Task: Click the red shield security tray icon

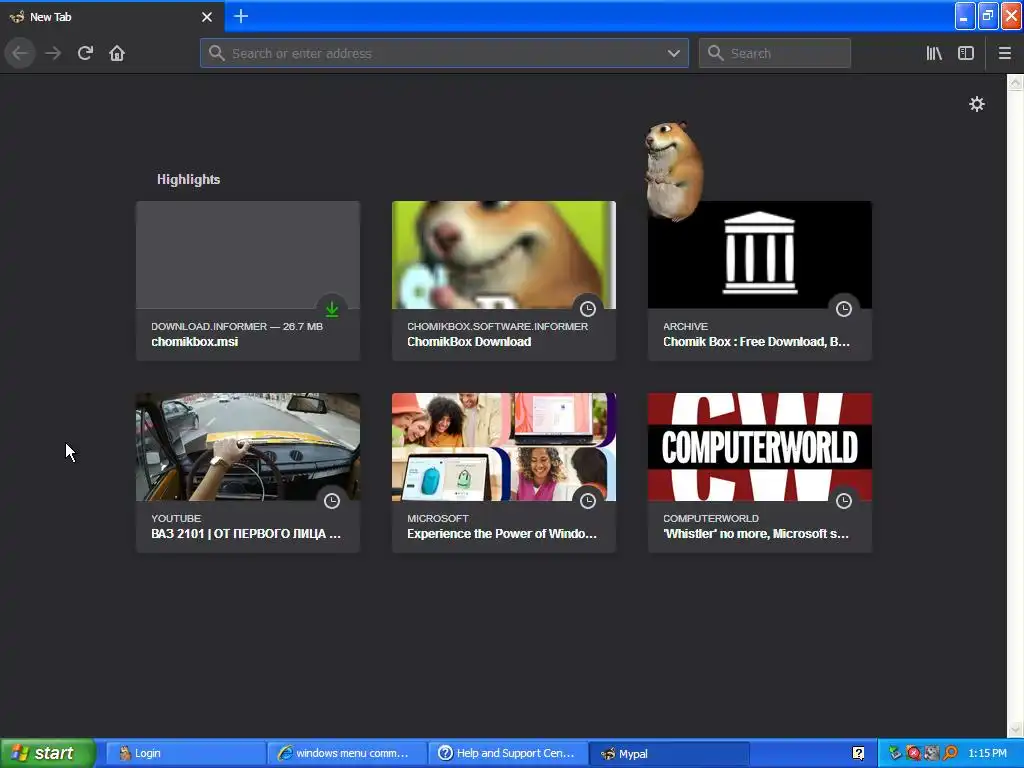Action: click(x=914, y=753)
